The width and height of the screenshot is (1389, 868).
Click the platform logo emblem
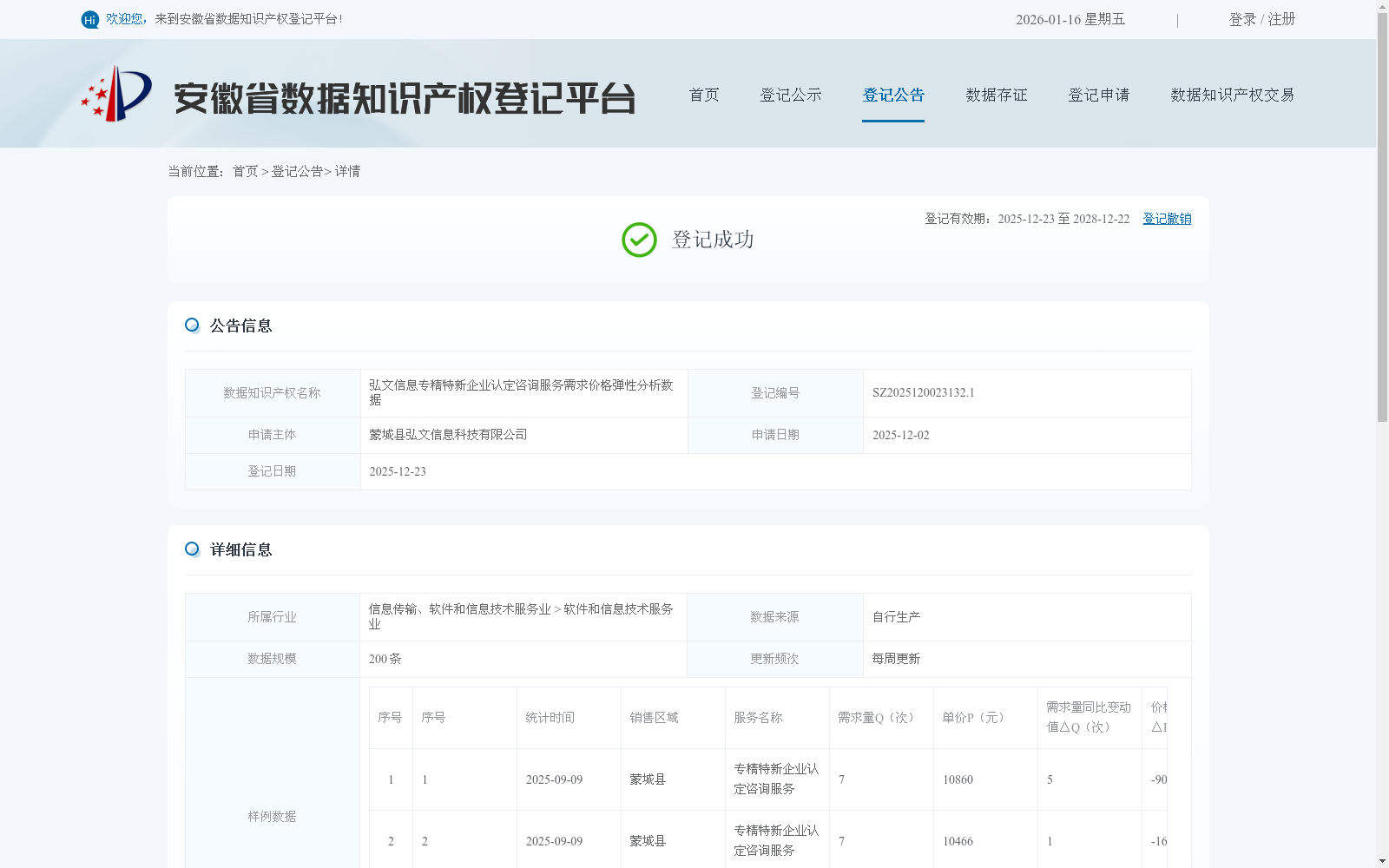point(116,94)
